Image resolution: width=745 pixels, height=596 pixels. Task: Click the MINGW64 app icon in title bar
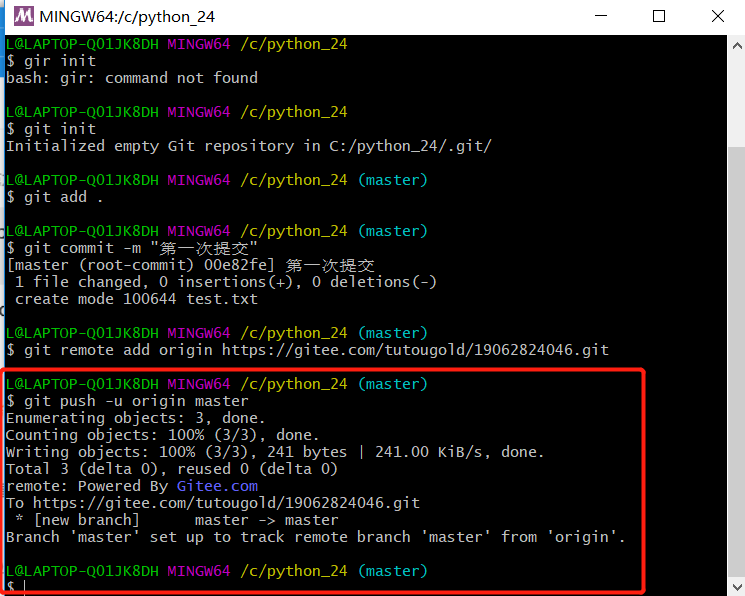[24, 16]
